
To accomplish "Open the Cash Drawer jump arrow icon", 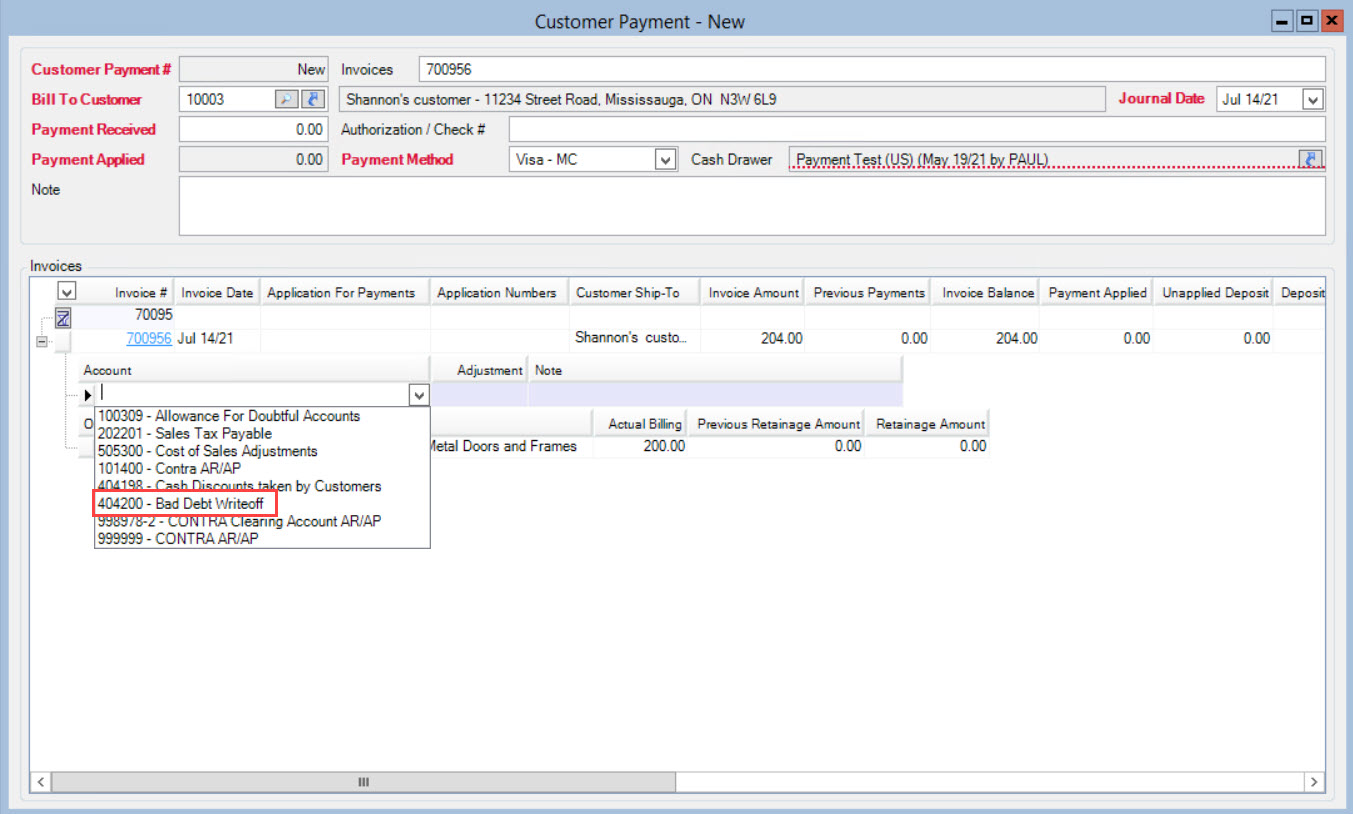I will [1311, 159].
